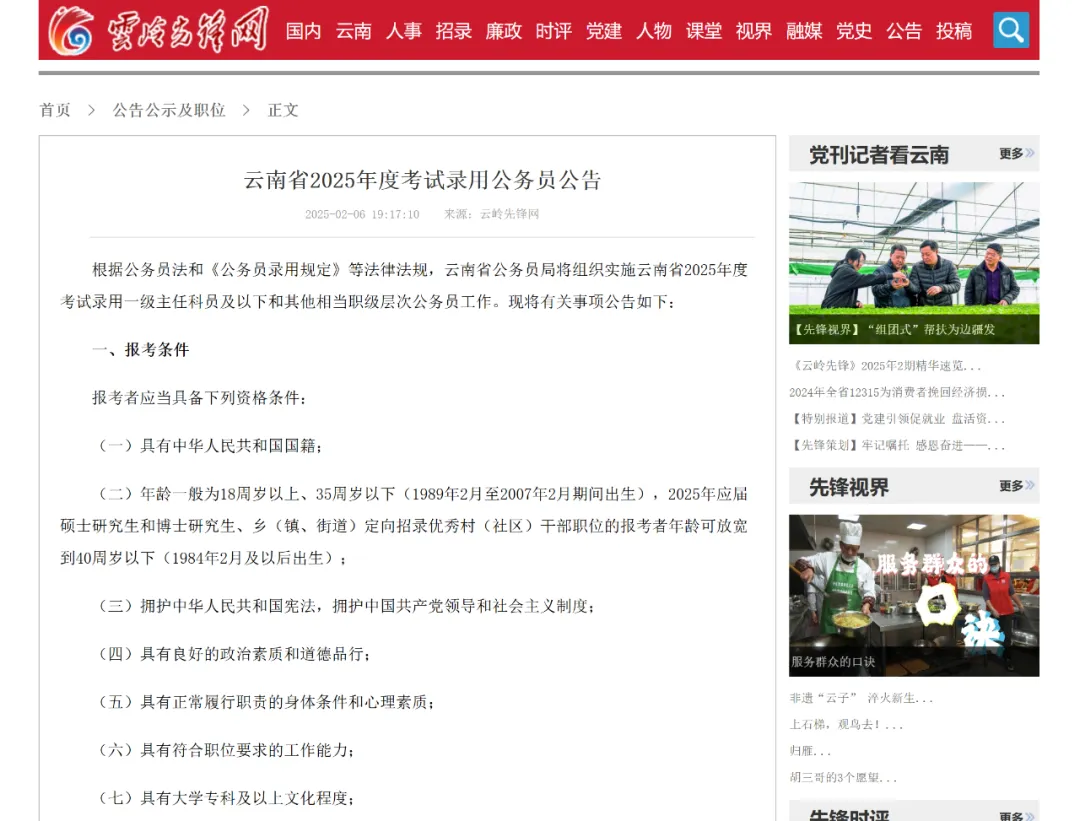Screen dimensions: 1080x821
Task: Click the 服务群众的口诀 video thumbnail
Action: click(x=913, y=595)
